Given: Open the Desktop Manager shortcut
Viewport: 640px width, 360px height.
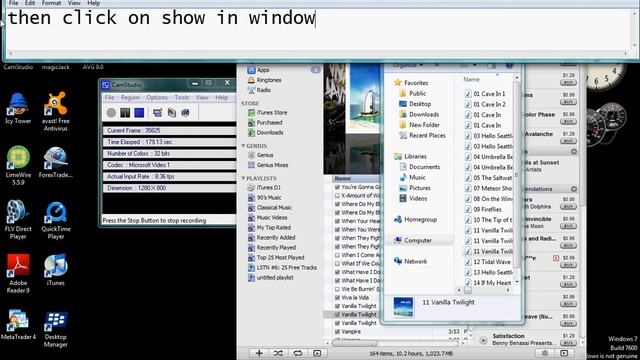Looking at the screenshot, I should click(x=56, y=329).
